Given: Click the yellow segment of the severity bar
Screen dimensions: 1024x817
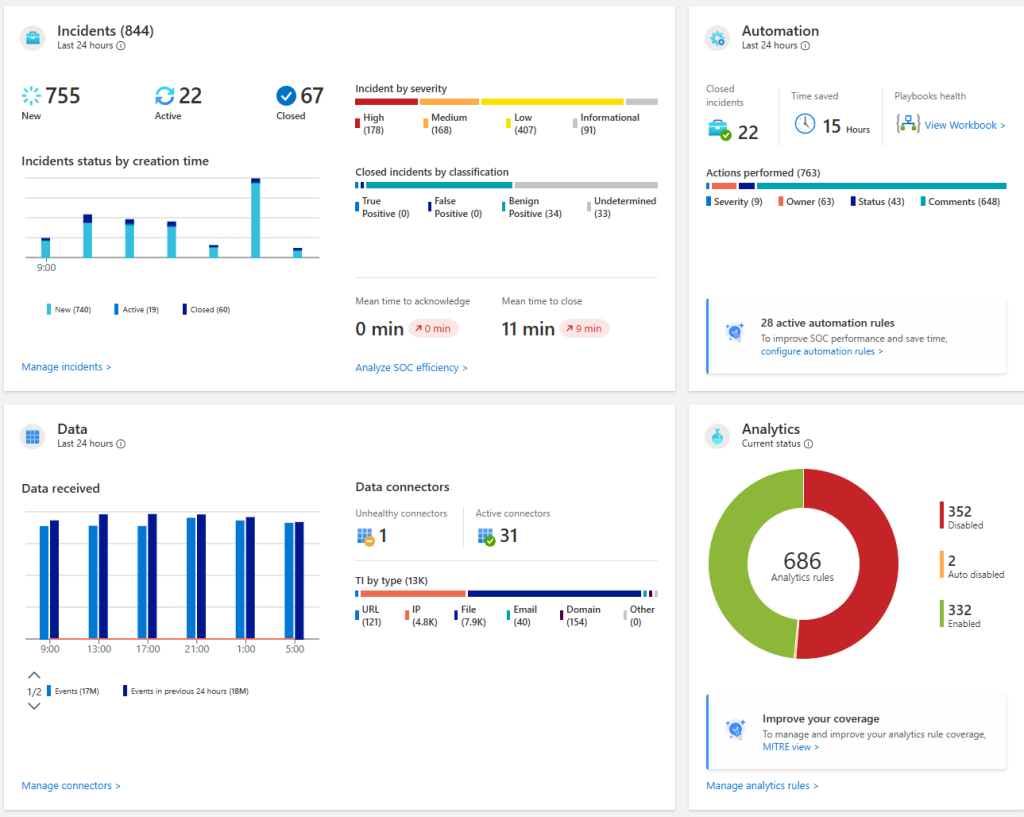Looking at the screenshot, I should coord(552,102).
